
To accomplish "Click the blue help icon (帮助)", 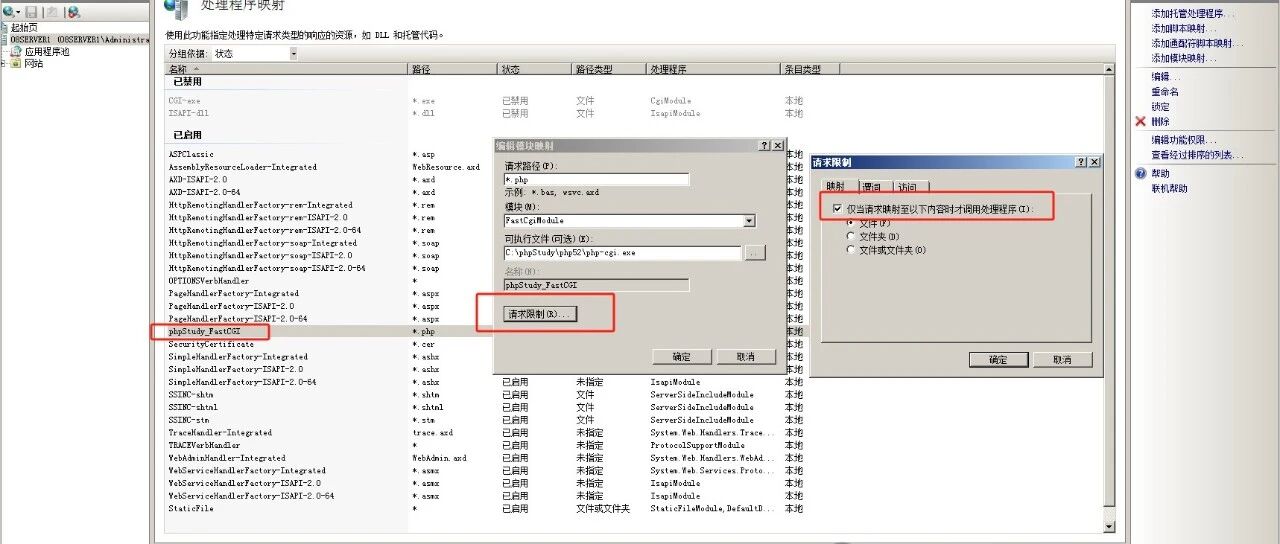I will point(1140,173).
